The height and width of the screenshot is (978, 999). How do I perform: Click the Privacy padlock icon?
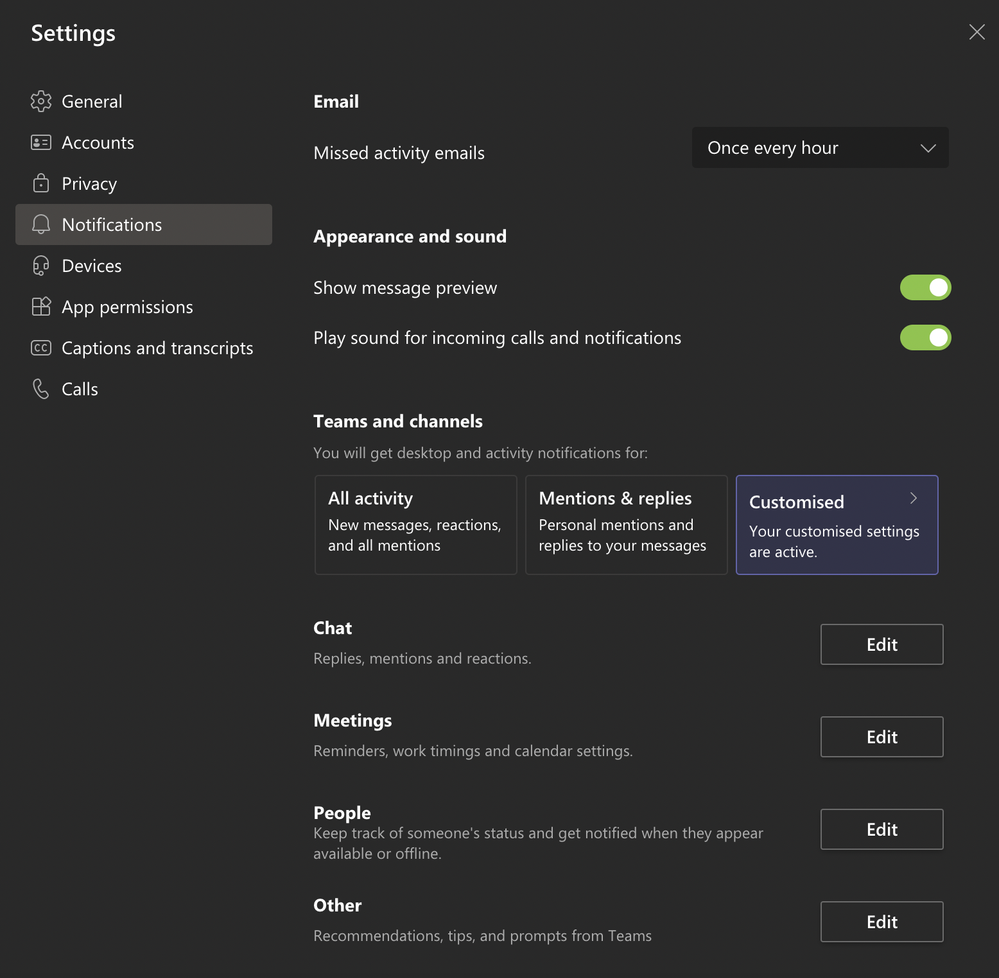[x=41, y=183]
